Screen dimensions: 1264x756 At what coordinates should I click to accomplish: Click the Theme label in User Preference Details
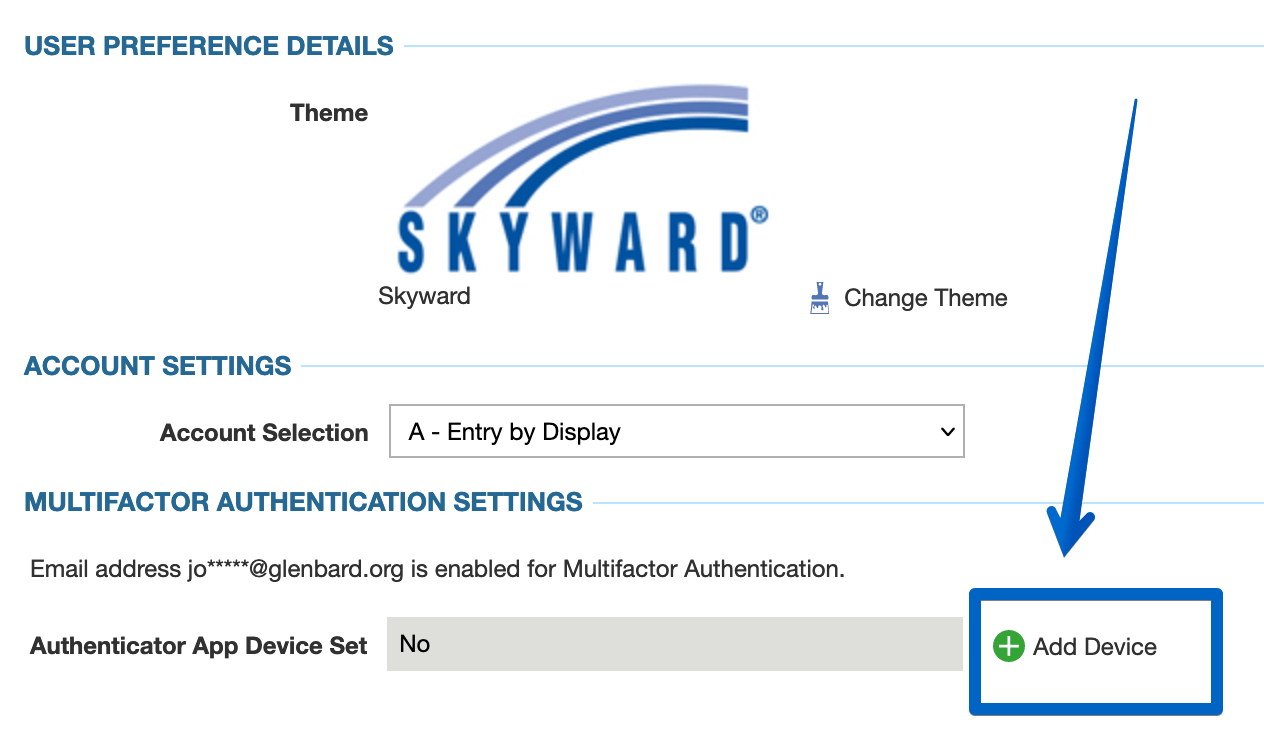click(x=329, y=113)
